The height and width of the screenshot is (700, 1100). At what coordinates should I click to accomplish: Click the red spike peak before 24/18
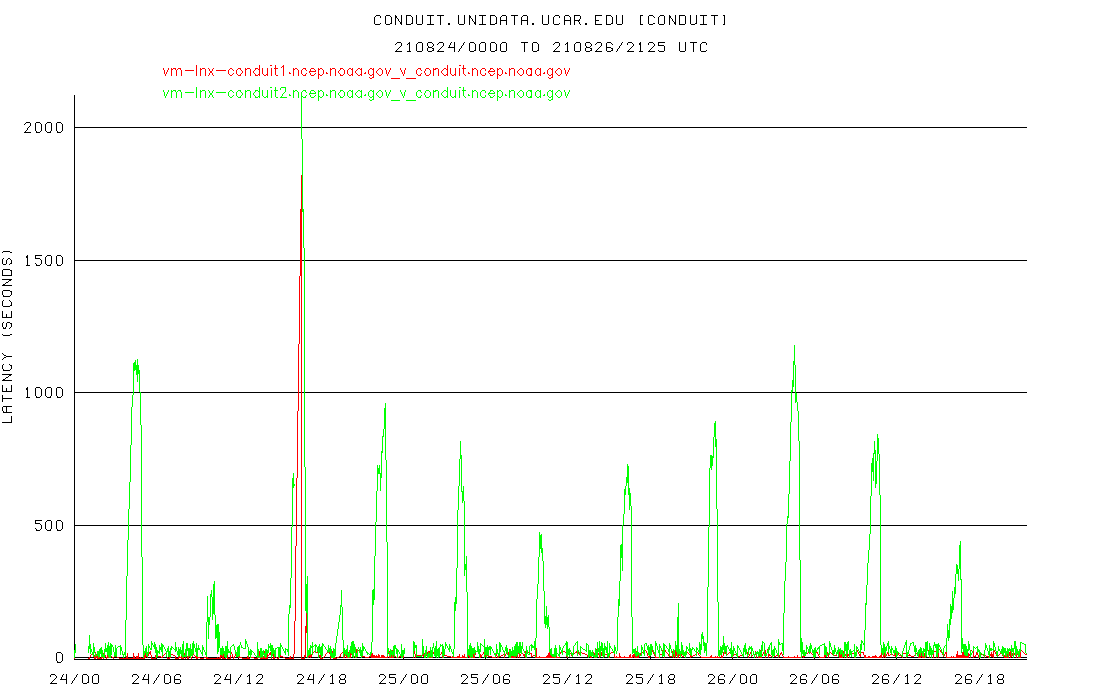[x=300, y=180]
